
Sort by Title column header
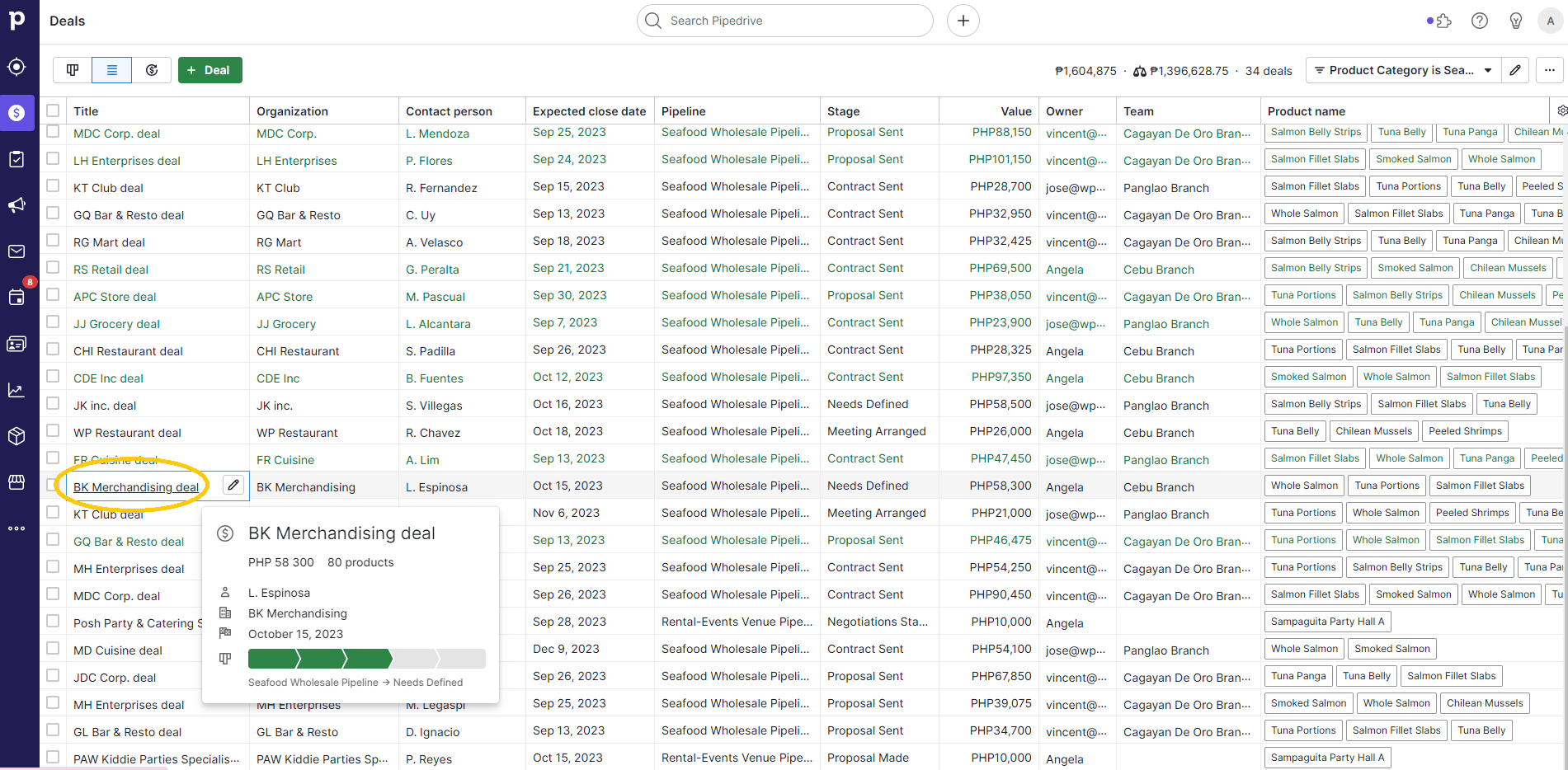click(86, 111)
